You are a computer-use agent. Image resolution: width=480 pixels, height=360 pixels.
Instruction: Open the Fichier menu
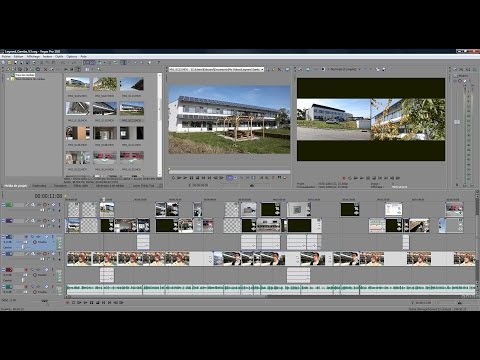6,56
